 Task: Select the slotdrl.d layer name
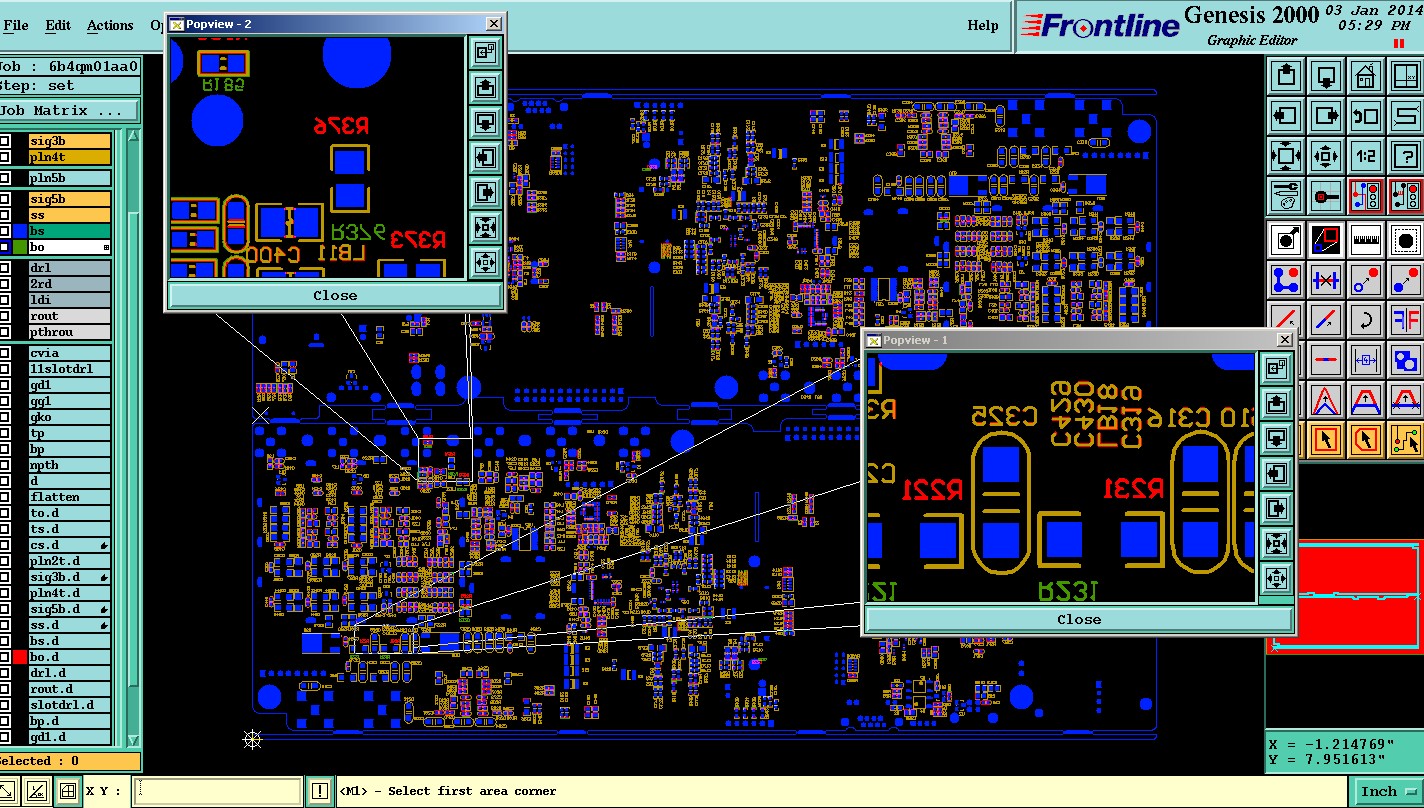(x=69, y=705)
